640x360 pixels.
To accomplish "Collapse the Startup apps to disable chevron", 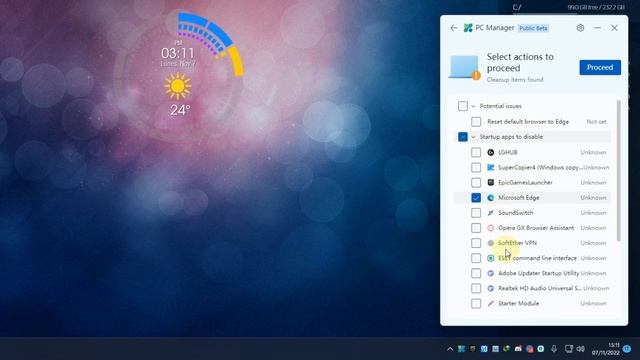I will [x=473, y=137].
